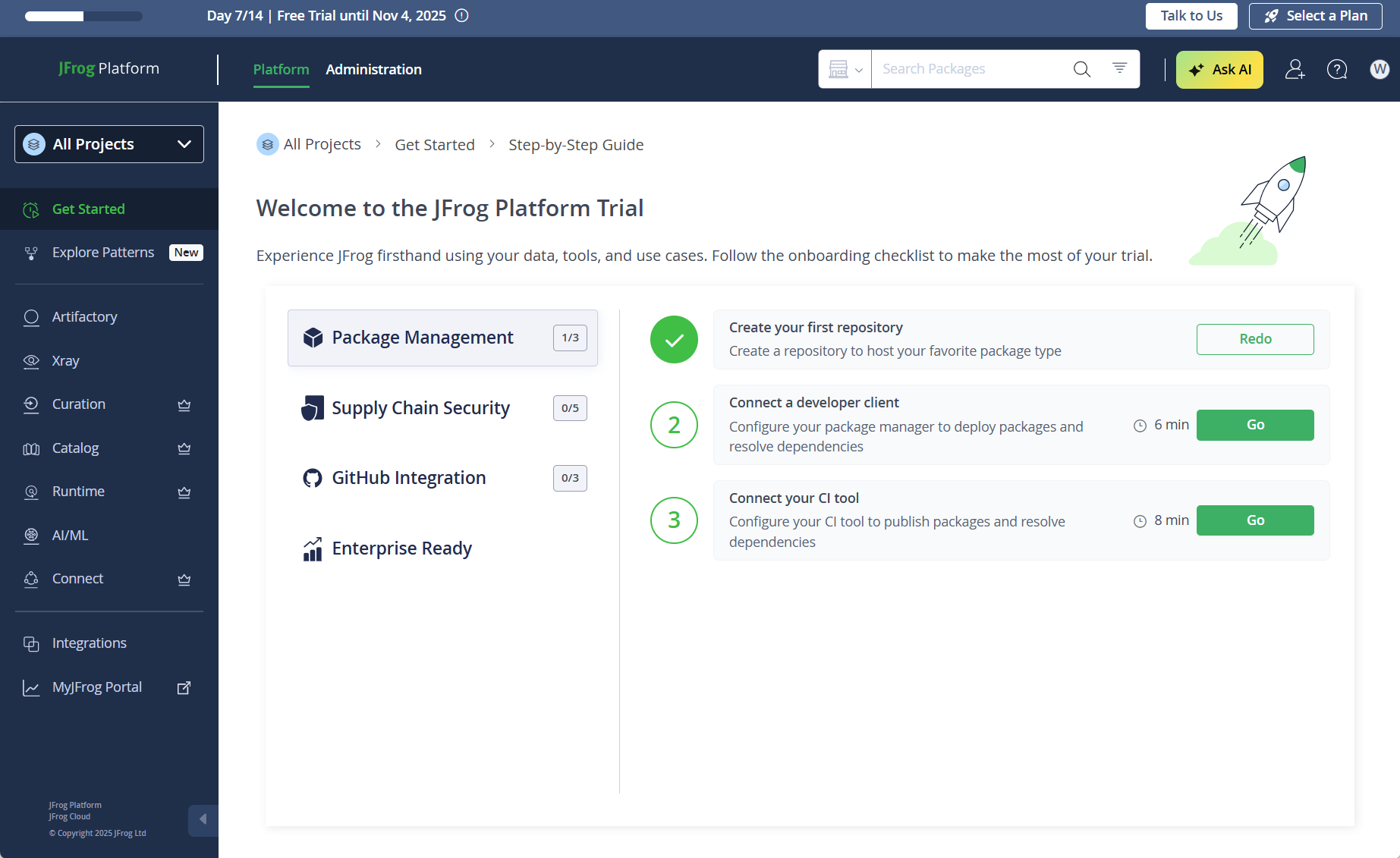Click the invite user icon
This screenshot has height=858, width=1400.
pyautogui.click(x=1295, y=69)
